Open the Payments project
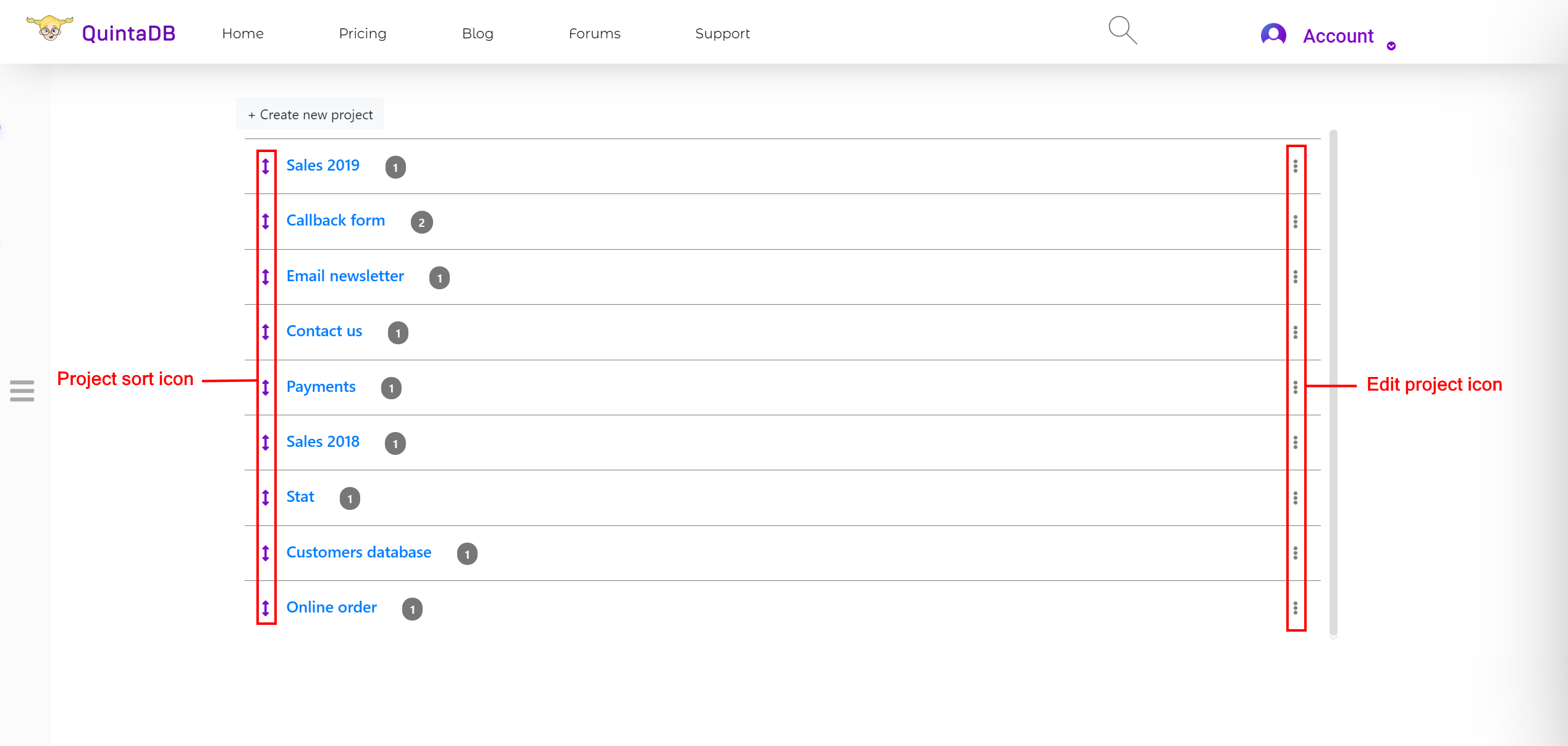1568x746 pixels. click(321, 386)
